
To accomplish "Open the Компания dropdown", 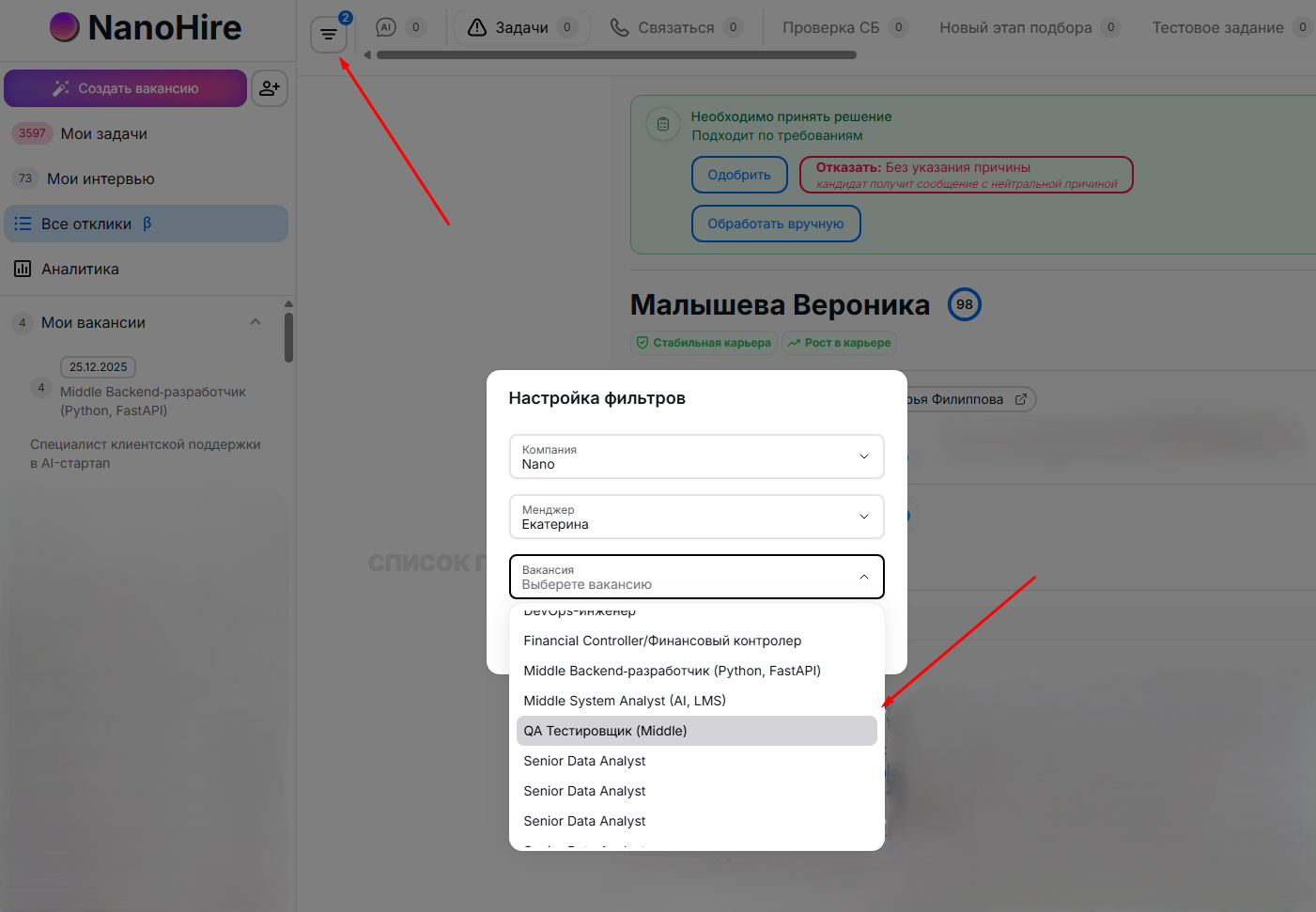I will 697,456.
